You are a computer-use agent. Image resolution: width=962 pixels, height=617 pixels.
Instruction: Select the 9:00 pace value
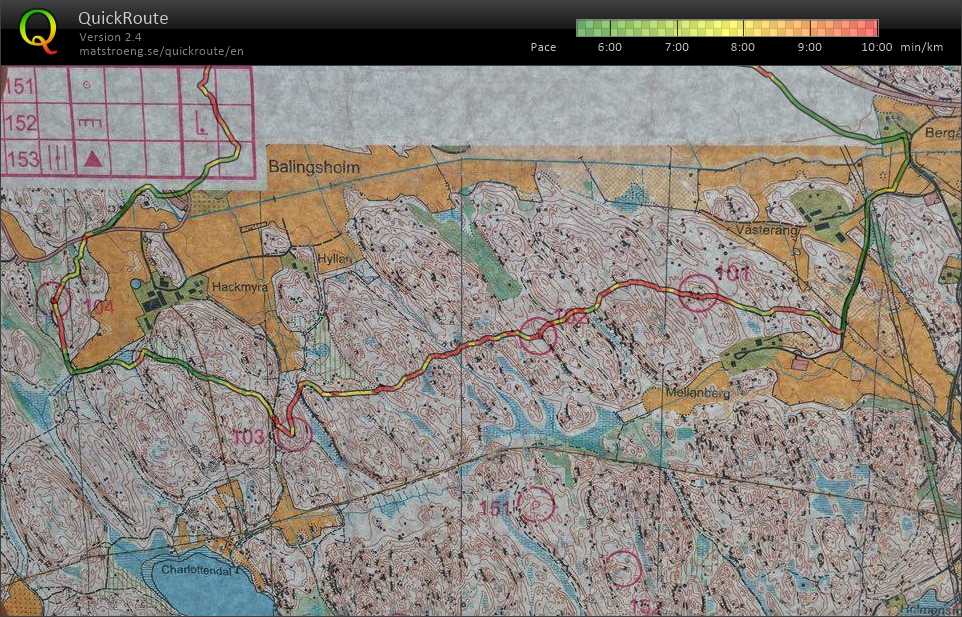[x=809, y=47]
